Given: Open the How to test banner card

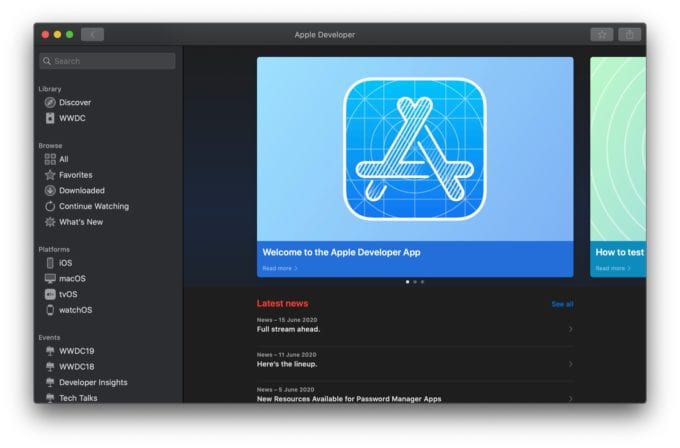Looking at the screenshot, I should pyautogui.click(x=618, y=167).
